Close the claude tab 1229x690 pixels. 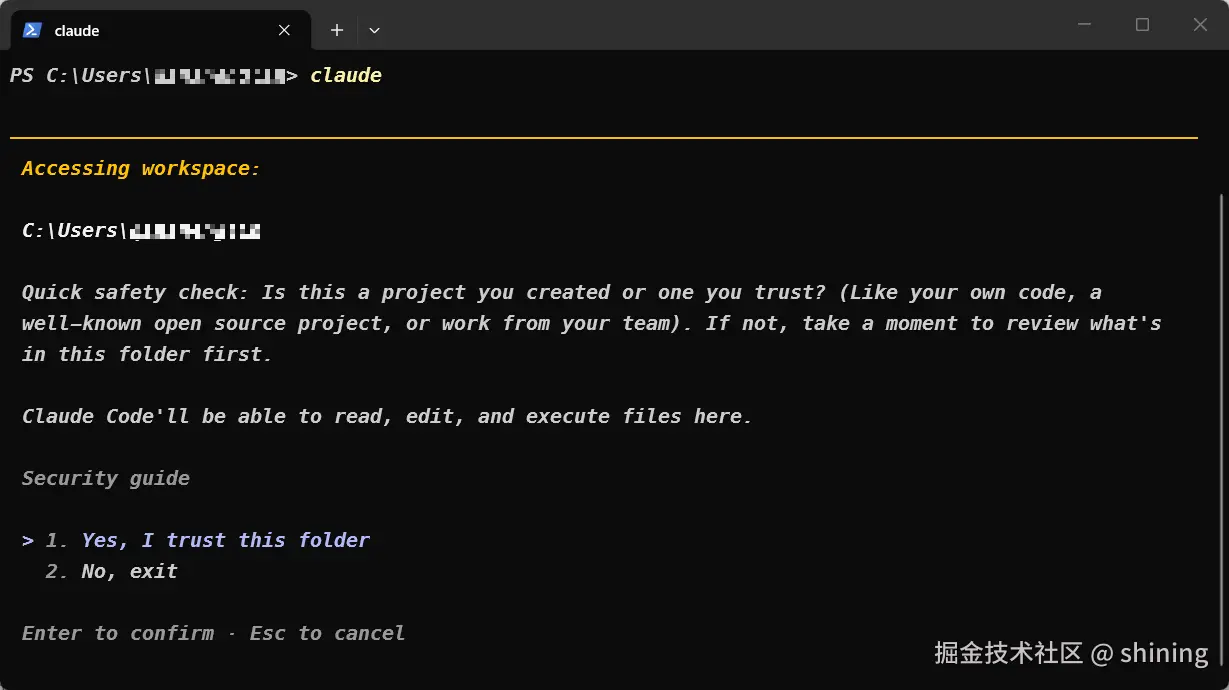[x=285, y=30]
